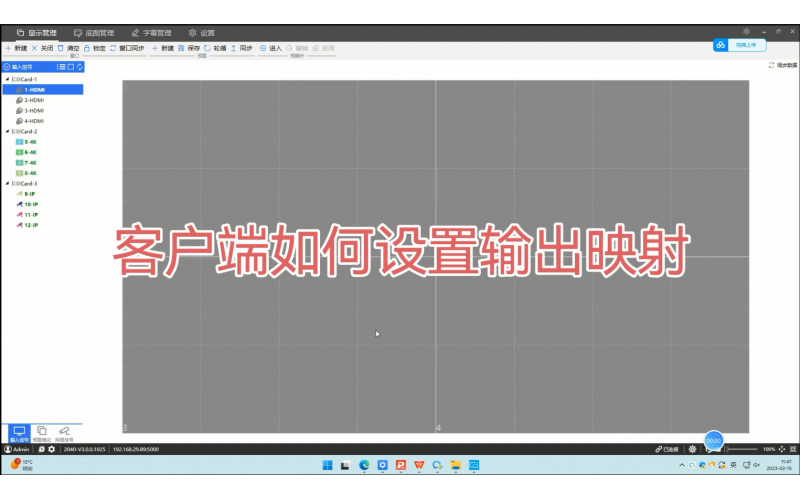Click the 同步数据 refresh button
Screen dimensions: 800x500
(x=782, y=65)
